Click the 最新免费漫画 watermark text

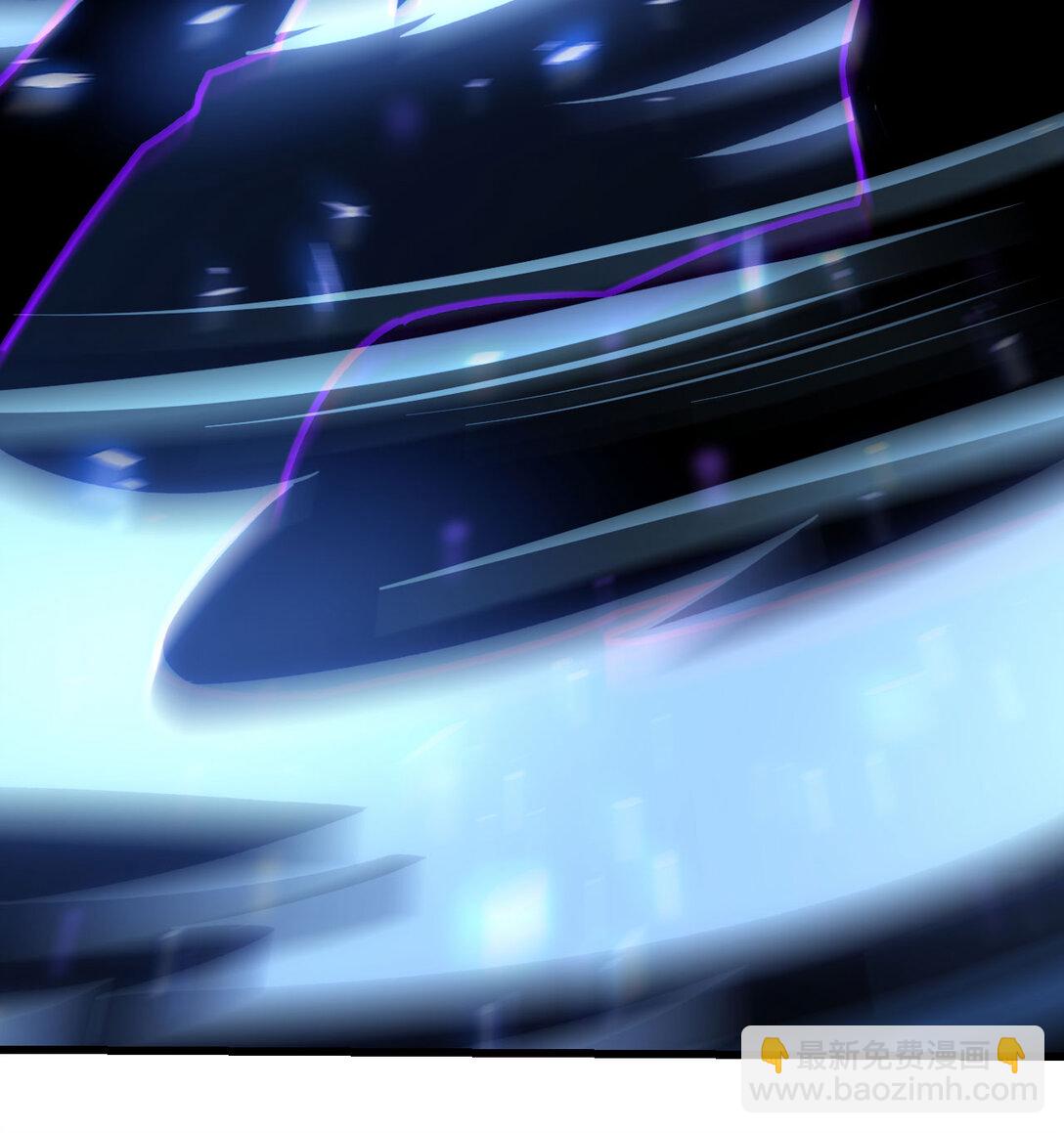coord(892,1054)
